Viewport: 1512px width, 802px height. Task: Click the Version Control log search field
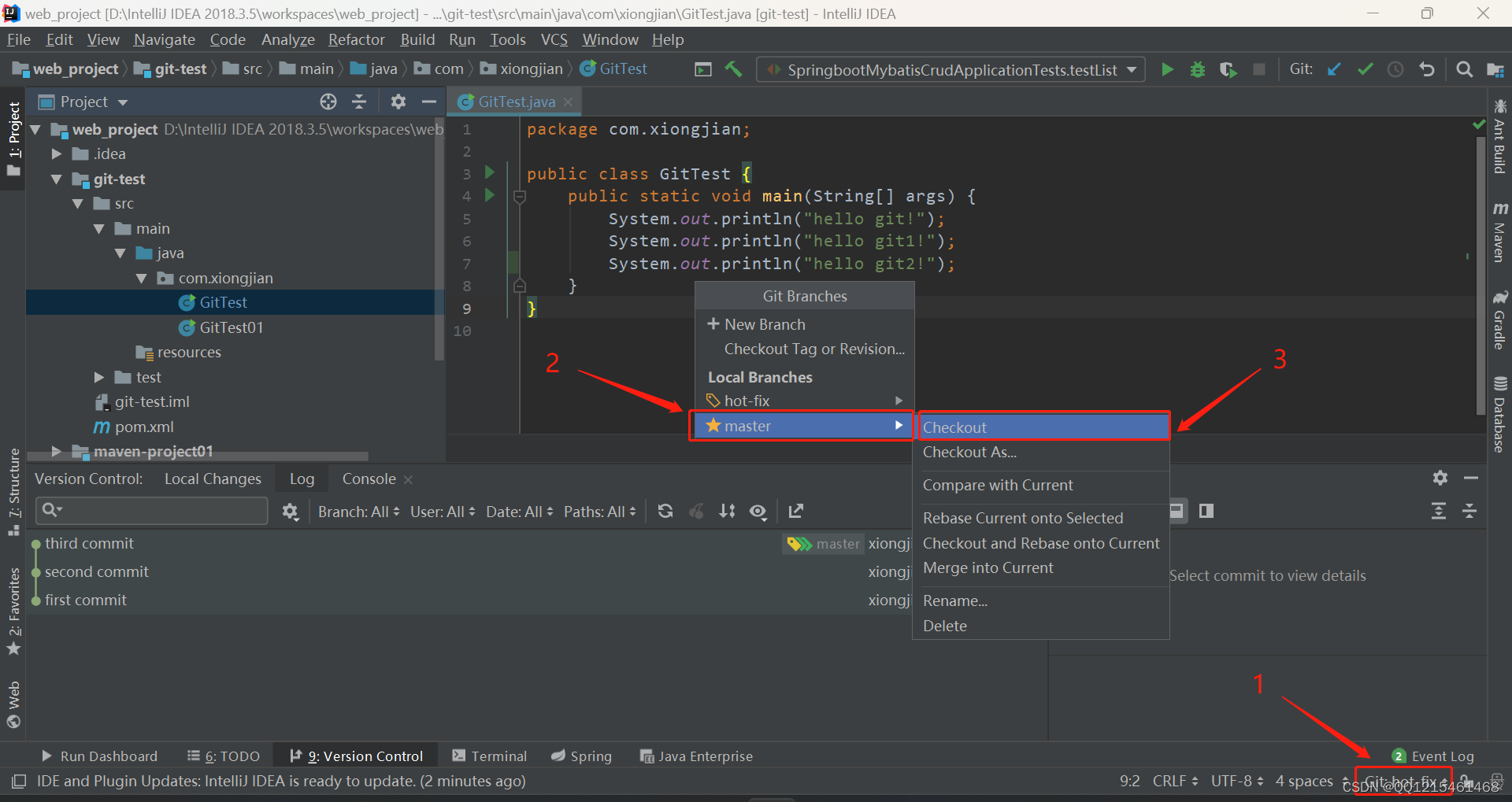[151, 511]
